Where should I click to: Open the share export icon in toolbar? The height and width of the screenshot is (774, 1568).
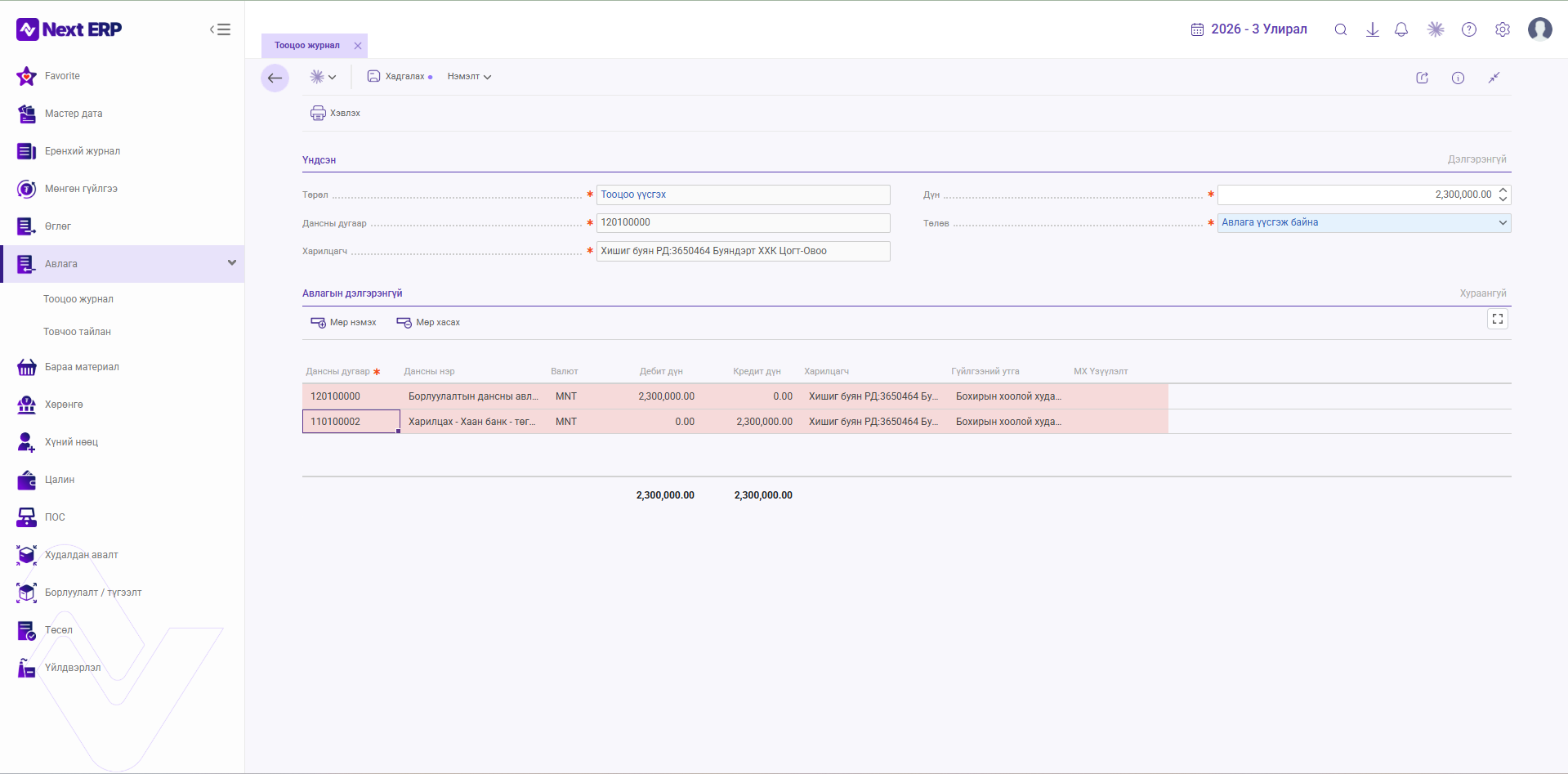pyautogui.click(x=1422, y=78)
